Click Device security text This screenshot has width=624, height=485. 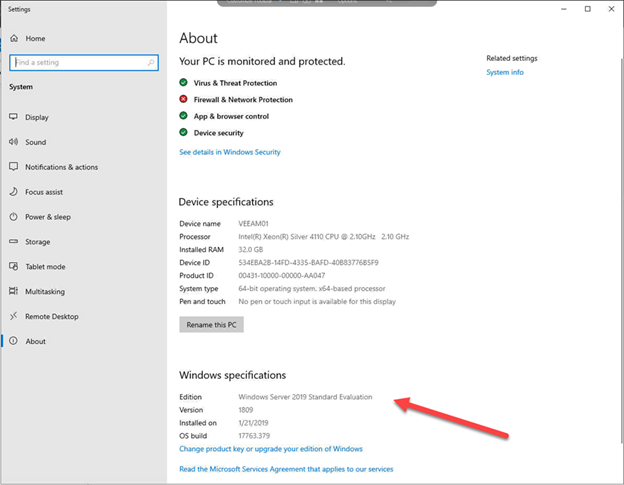tap(218, 133)
